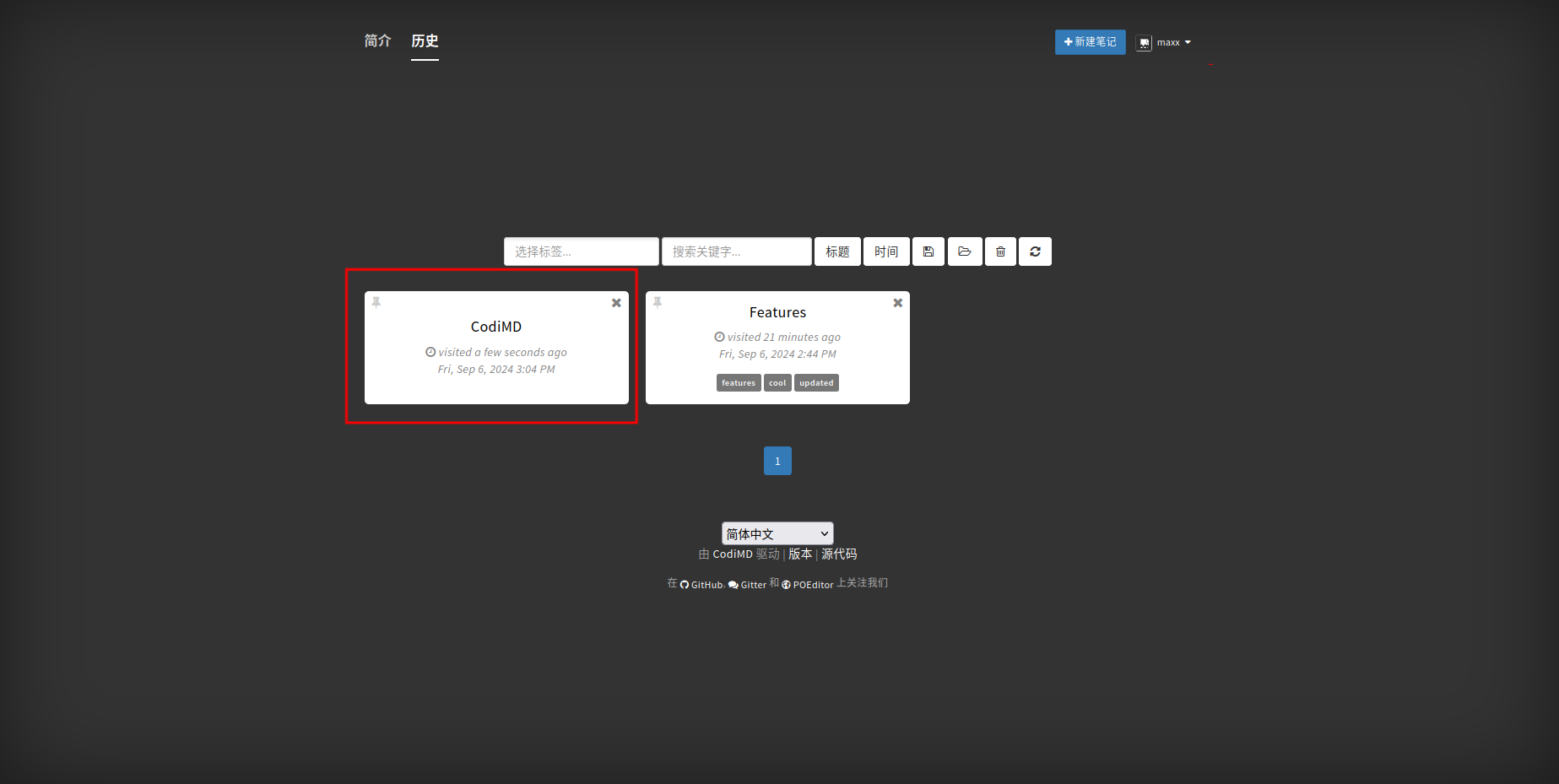Screen dimensions: 1559x784
Task: Sort history by 时间 (time)
Action: pos(886,251)
